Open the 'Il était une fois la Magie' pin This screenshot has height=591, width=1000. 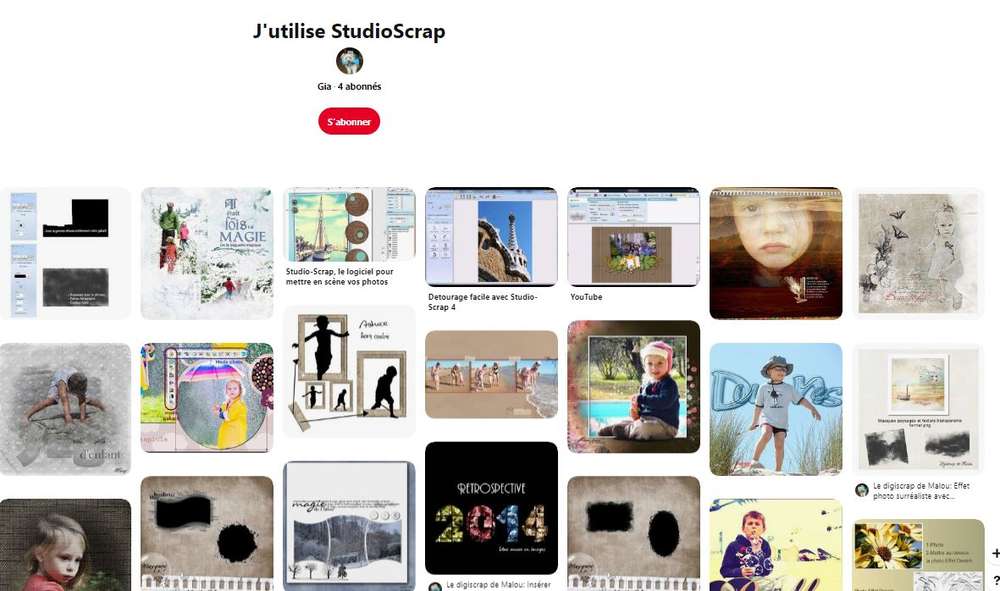tap(207, 253)
